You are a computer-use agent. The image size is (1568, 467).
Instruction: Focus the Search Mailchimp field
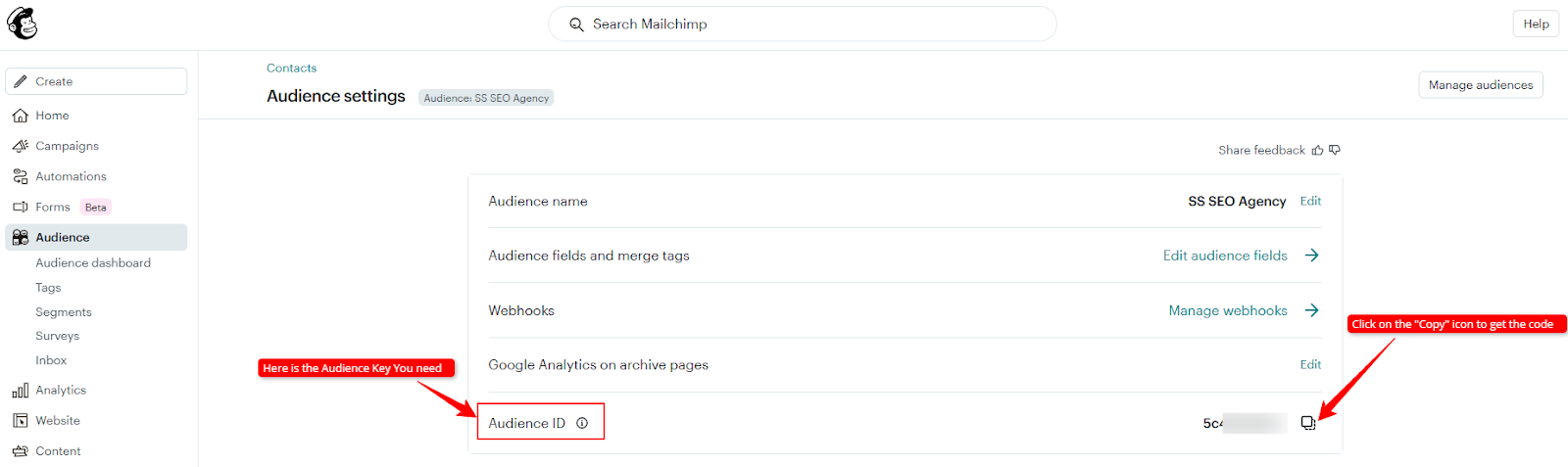pos(803,24)
